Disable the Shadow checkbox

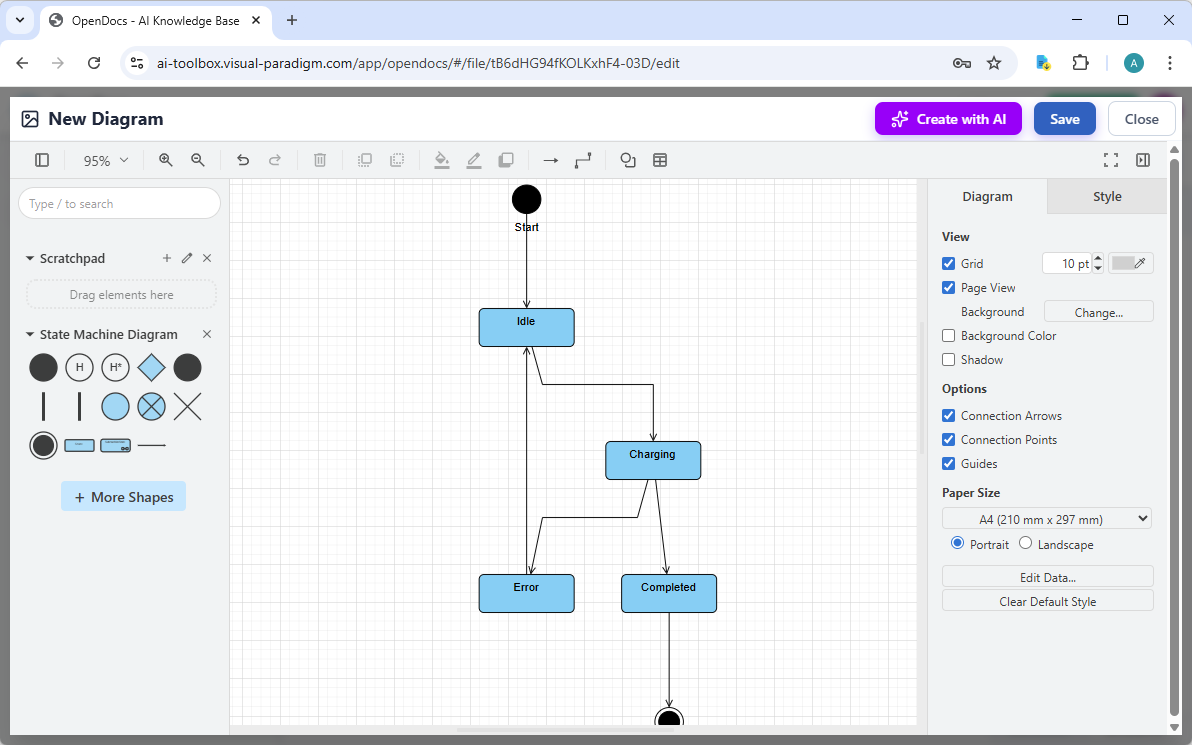click(x=948, y=359)
